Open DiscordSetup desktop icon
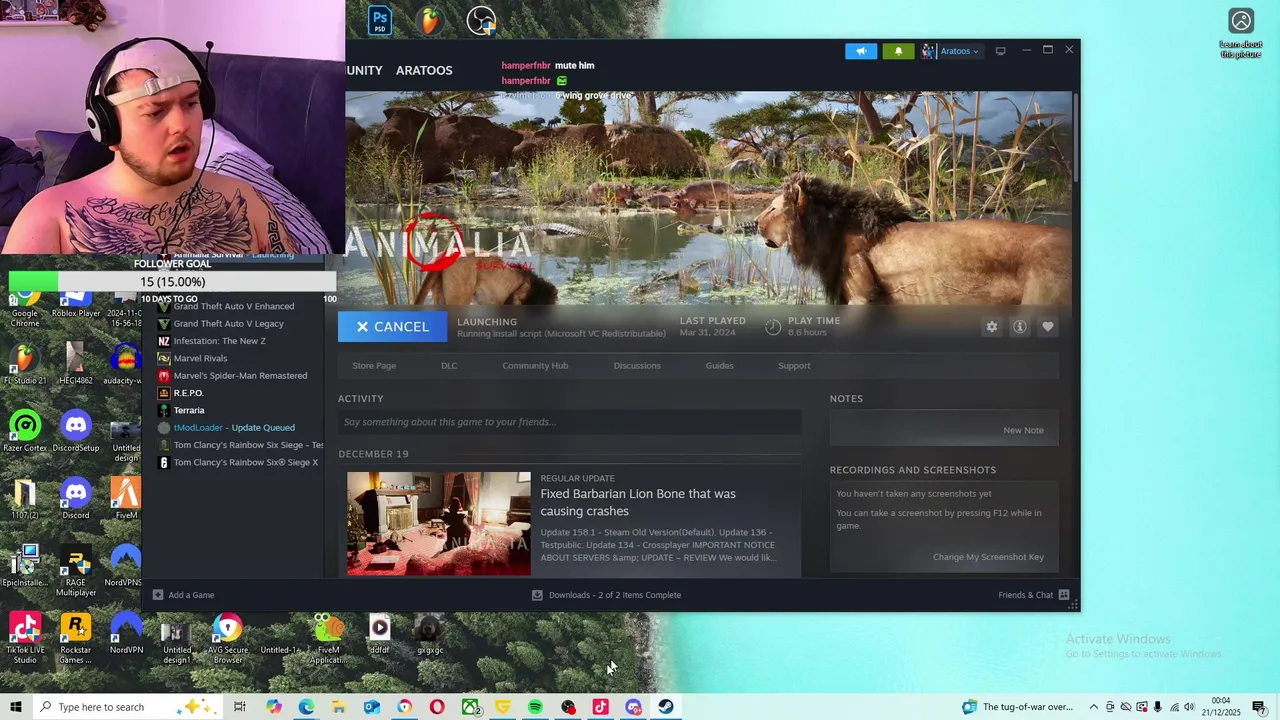 pyautogui.click(x=76, y=431)
